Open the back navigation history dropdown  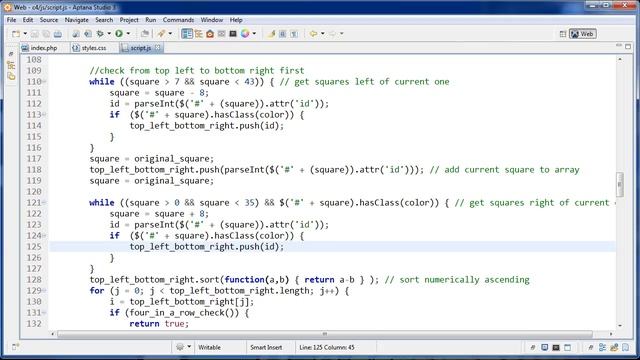click(x=322, y=34)
